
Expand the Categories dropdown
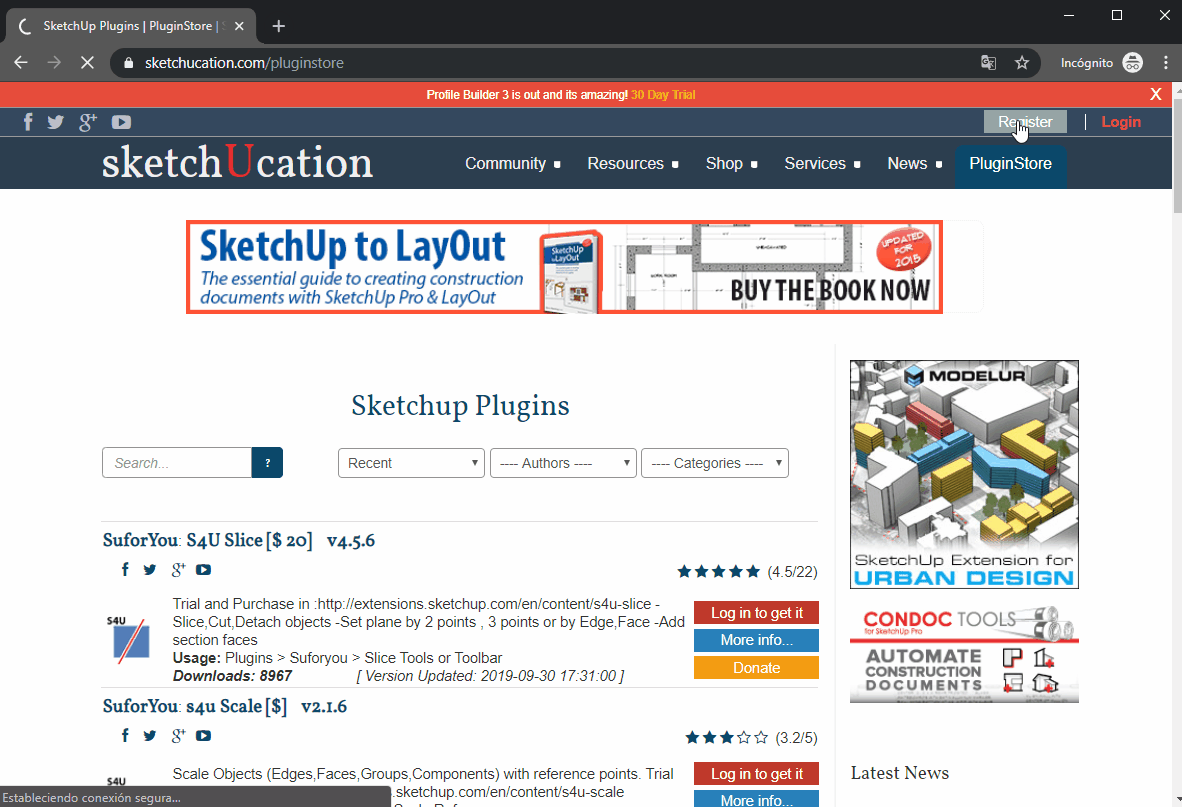pos(715,463)
